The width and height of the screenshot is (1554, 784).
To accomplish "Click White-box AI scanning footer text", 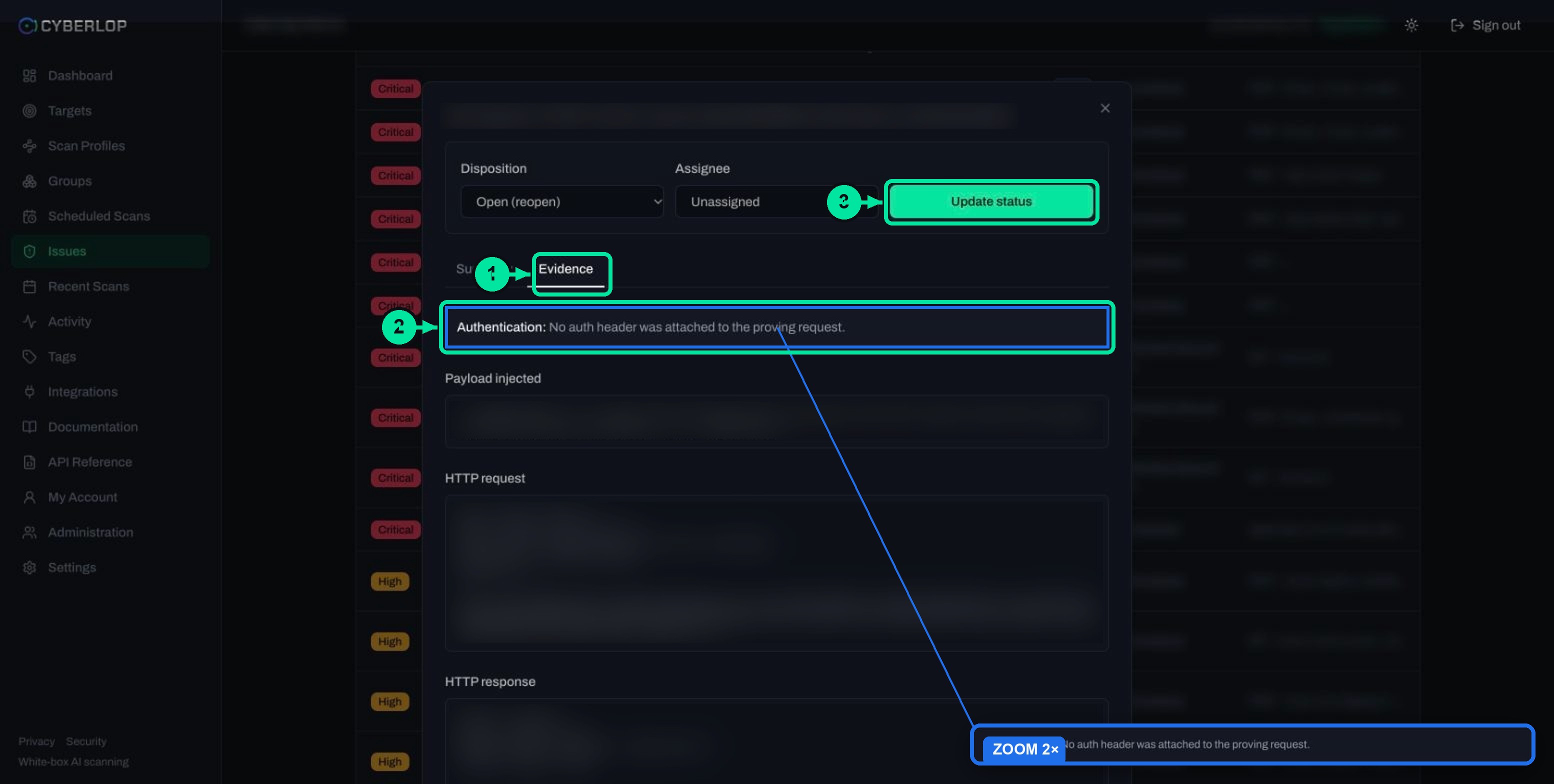I will pos(73,761).
